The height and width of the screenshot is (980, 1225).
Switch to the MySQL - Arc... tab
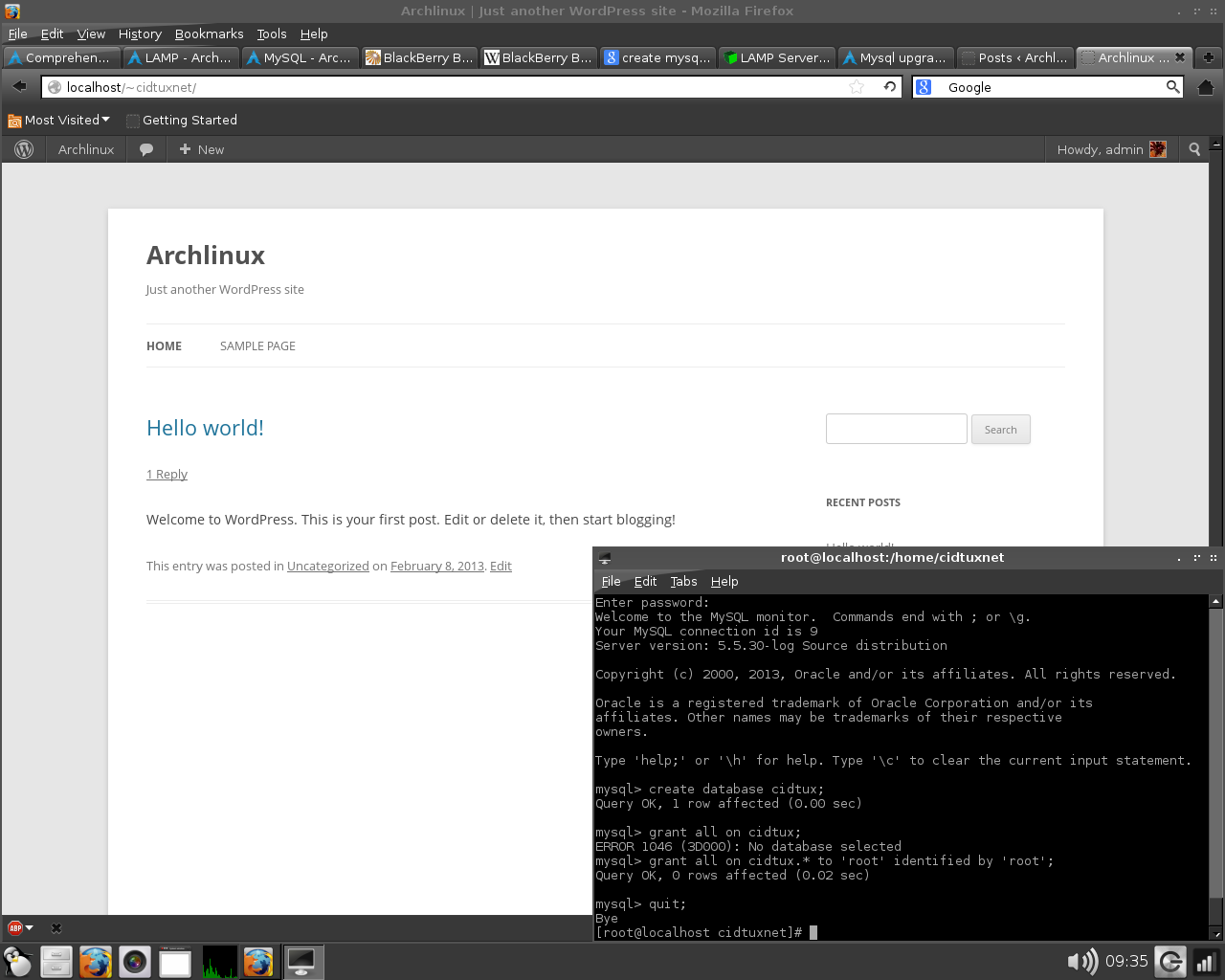pos(301,57)
